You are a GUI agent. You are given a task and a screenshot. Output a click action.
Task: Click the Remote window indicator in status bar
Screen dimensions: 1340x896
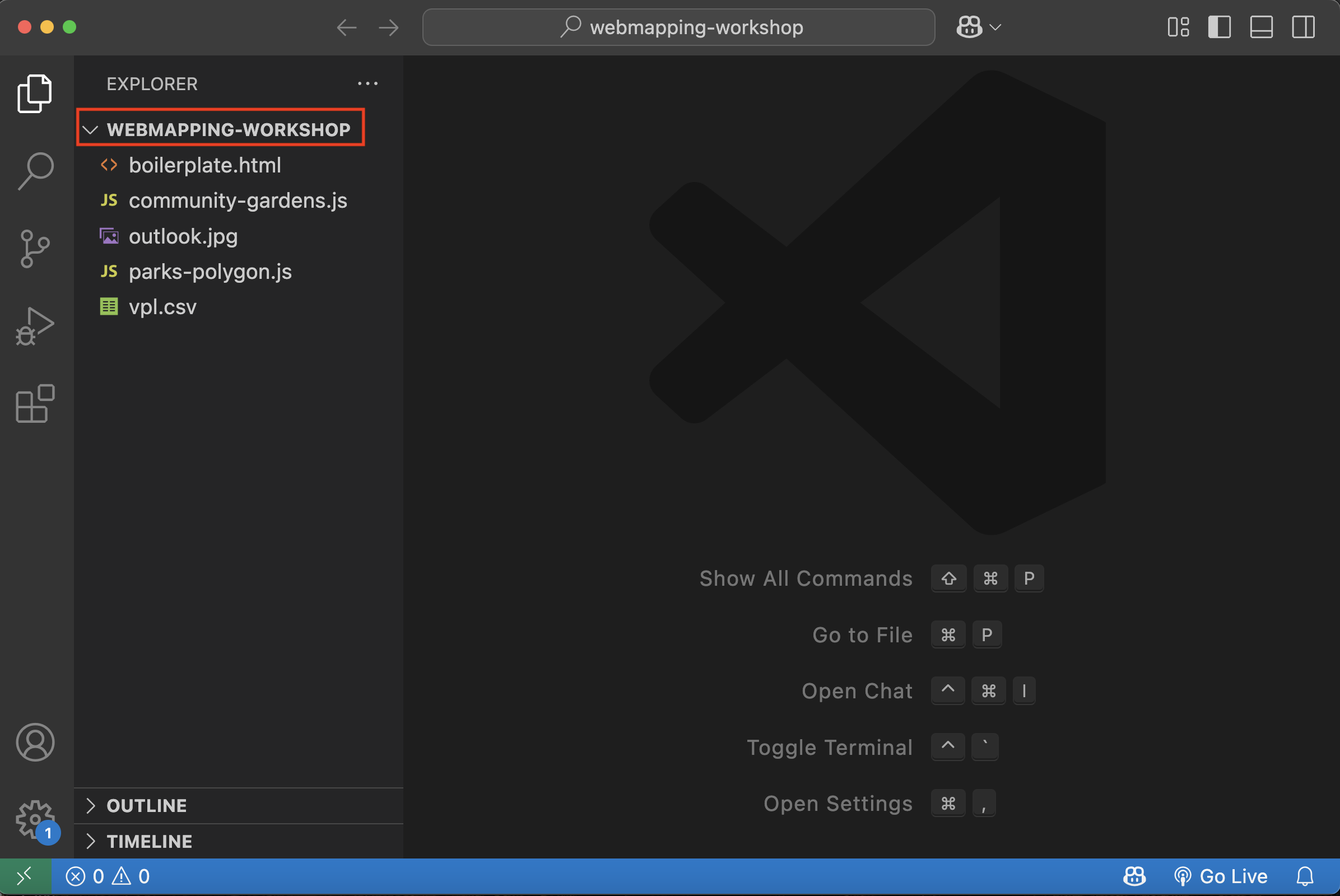click(25, 876)
